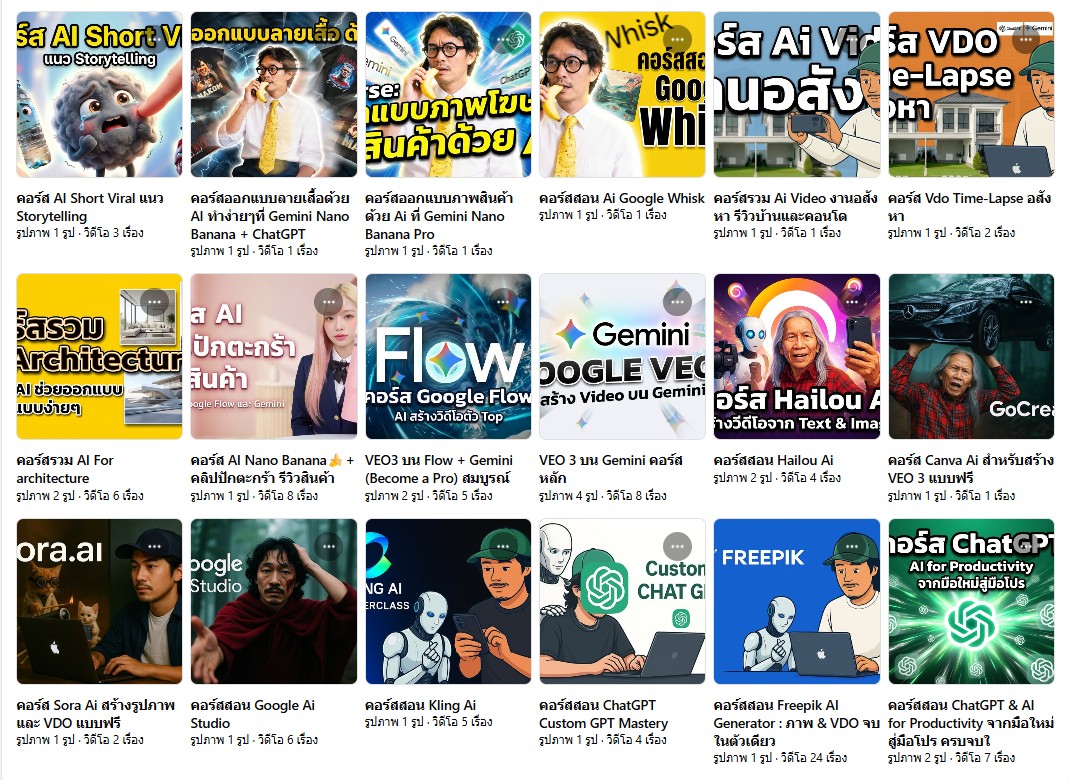Open album title คอร์สสอน Kling Ai
Viewport: 1069px width, 780px height.
coord(421,705)
